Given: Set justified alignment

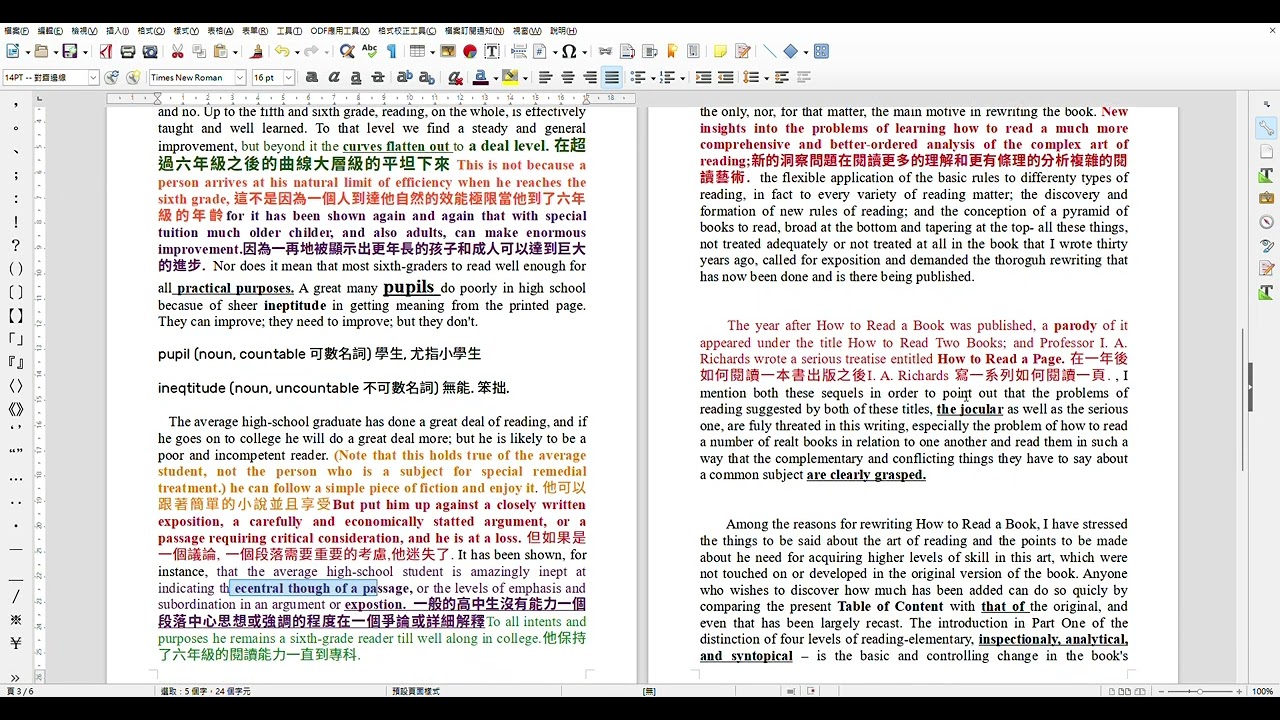Looking at the screenshot, I should (612, 77).
